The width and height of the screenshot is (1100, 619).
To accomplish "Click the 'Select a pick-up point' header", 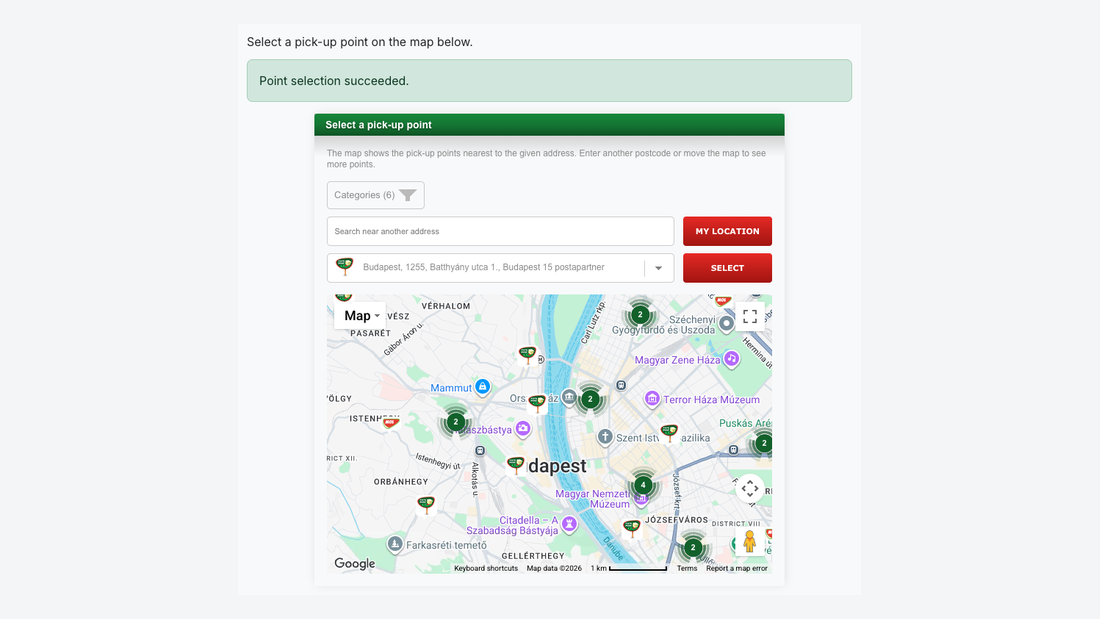I will tap(549, 125).
